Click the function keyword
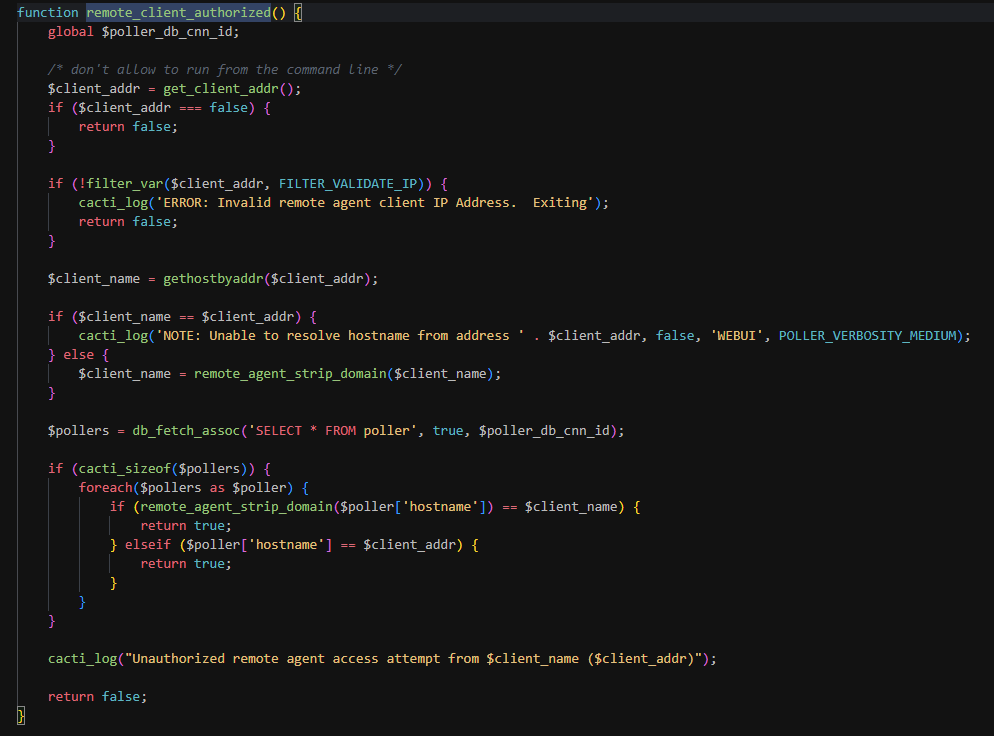This screenshot has height=736, width=994. pos(48,13)
